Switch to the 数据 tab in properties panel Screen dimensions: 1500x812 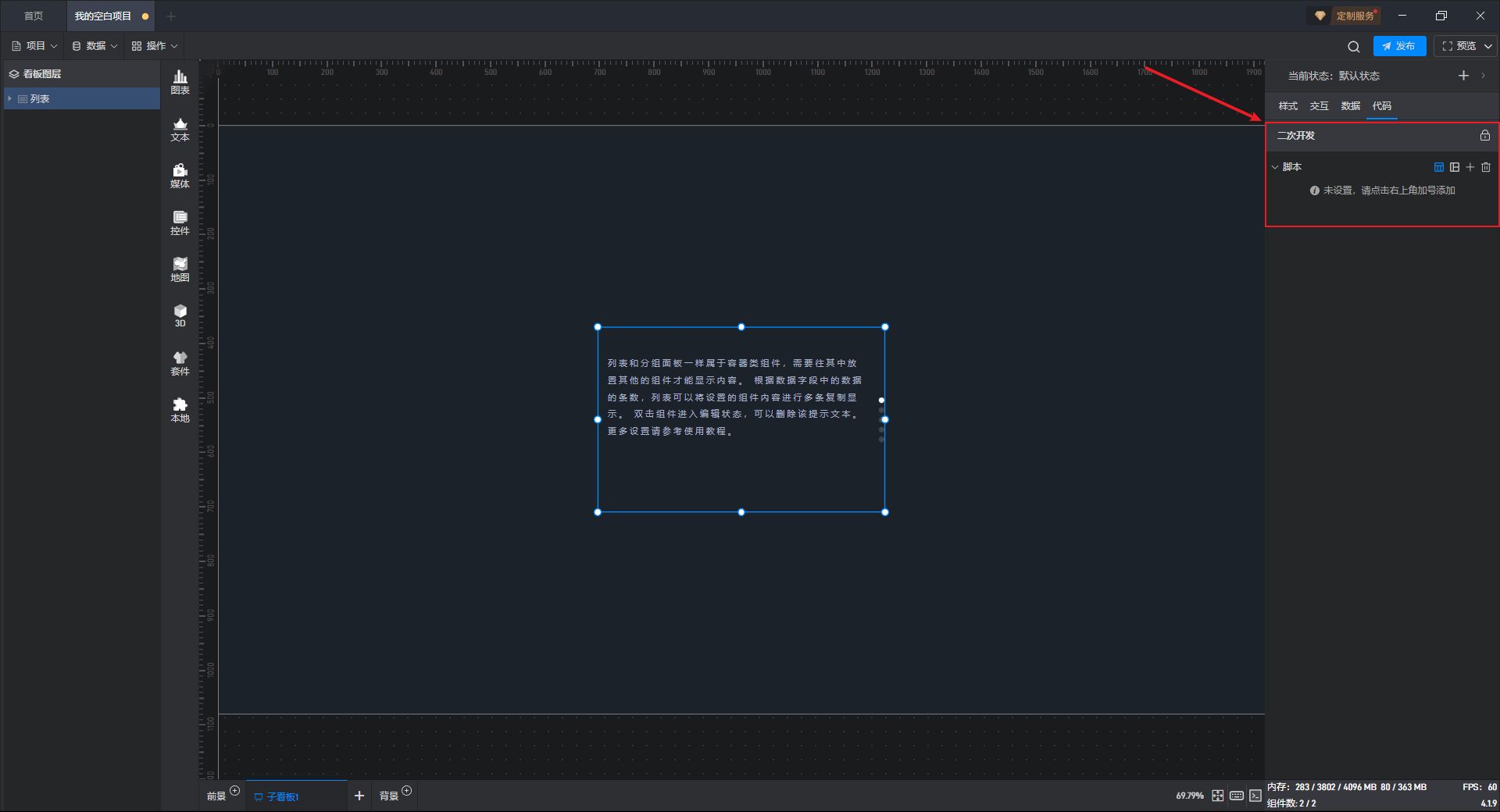(x=1351, y=106)
